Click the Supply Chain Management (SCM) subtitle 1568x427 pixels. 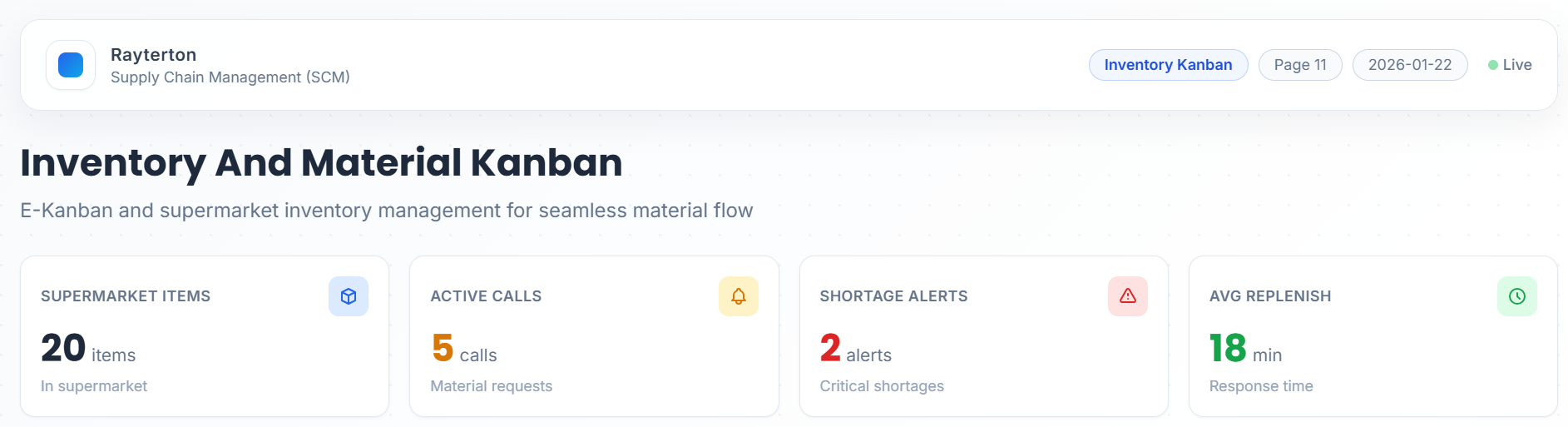pyautogui.click(x=230, y=77)
